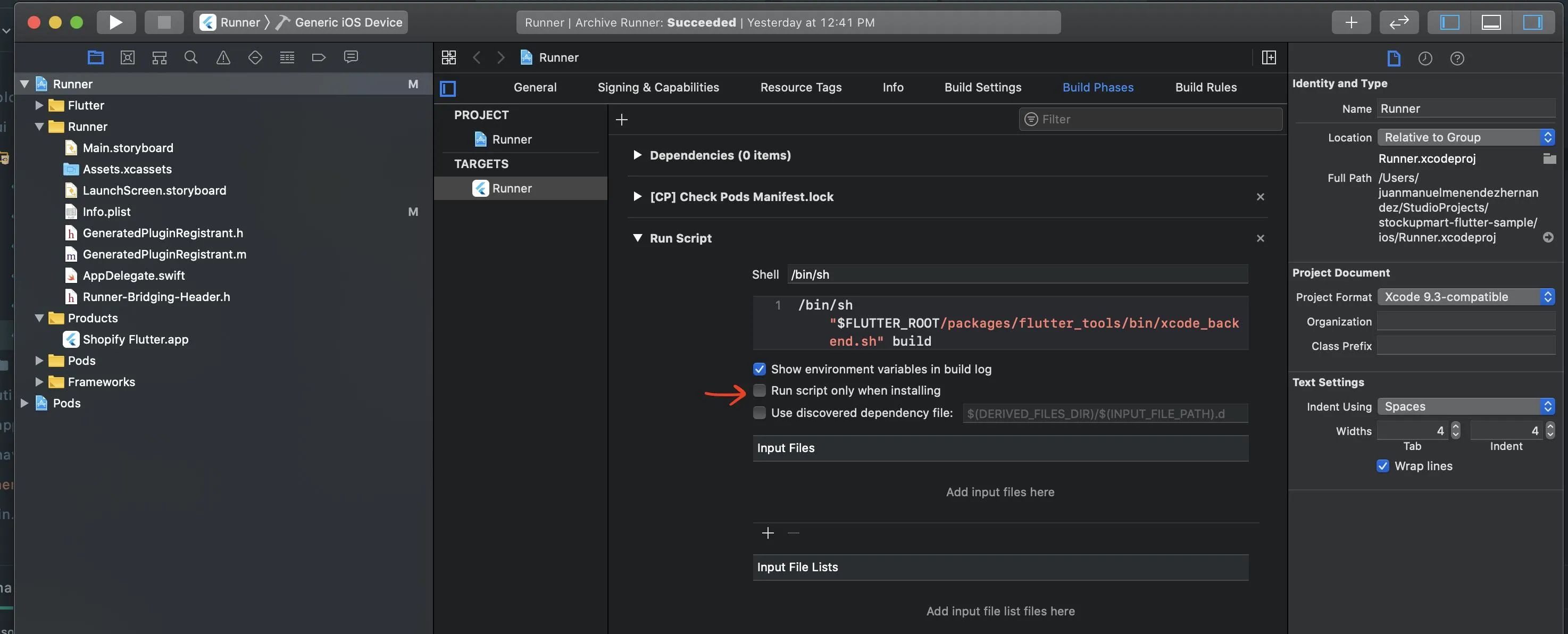Screen dimensions: 1568x634
Task: Click the build phases Filter field
Action: tap(1150, 119)
